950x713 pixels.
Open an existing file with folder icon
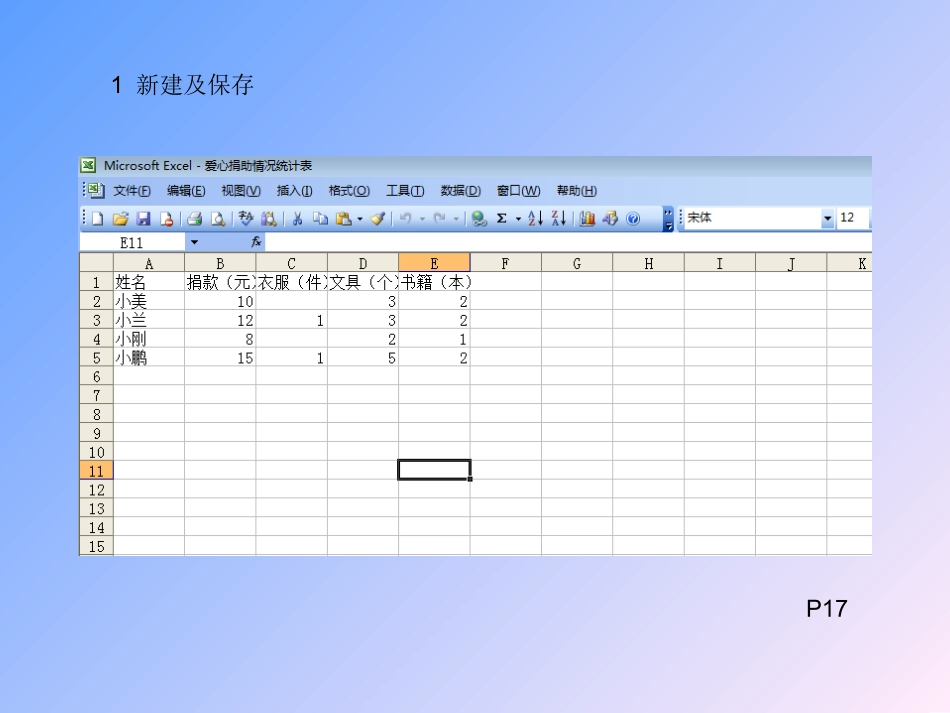[121, 219]
